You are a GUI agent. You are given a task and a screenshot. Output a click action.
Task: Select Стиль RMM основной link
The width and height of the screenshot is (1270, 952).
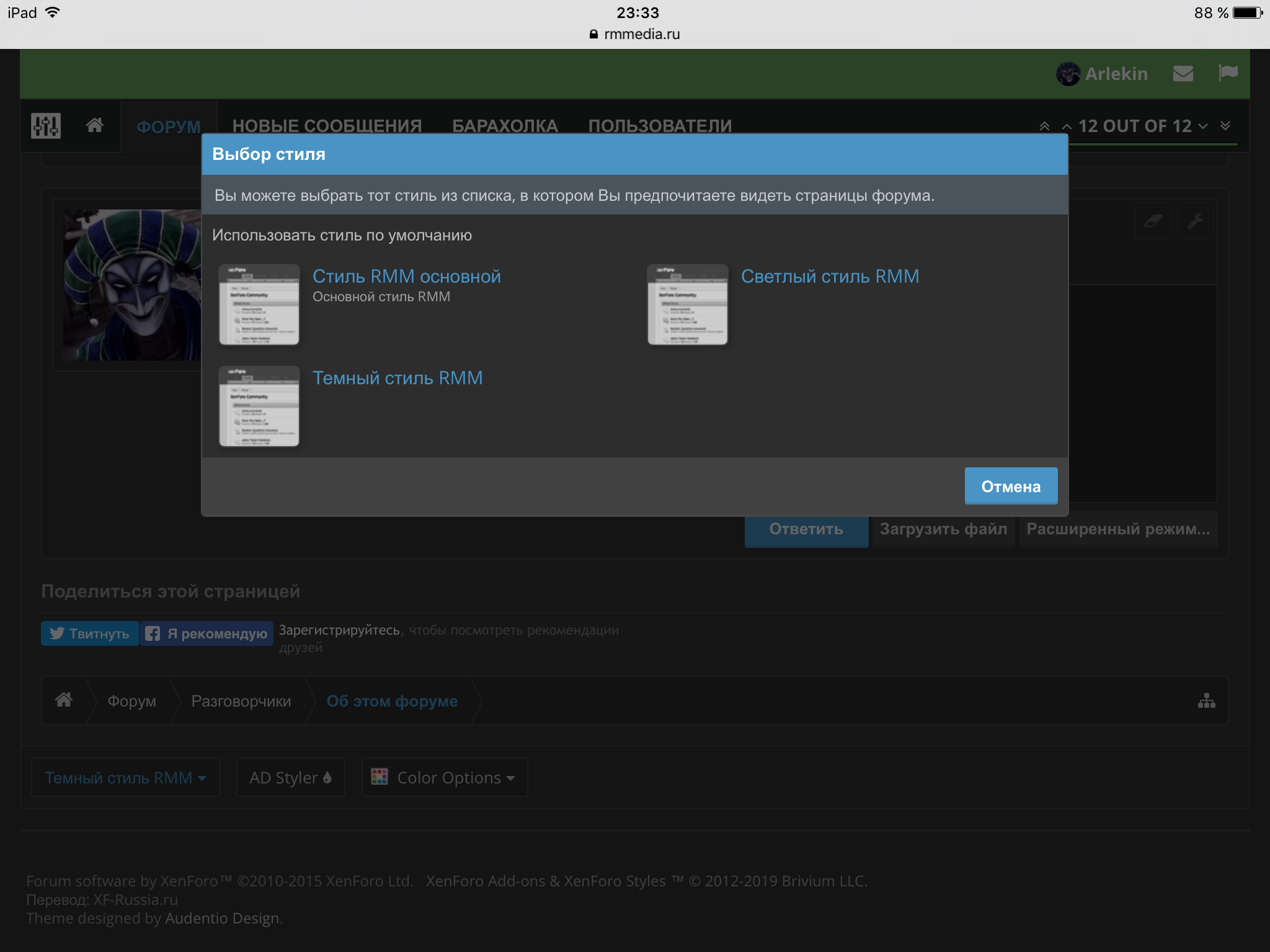pos(406,276)
